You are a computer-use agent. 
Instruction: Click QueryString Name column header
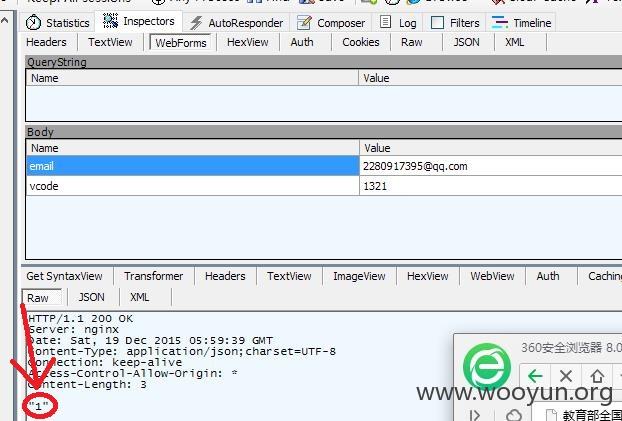point(192,78)
